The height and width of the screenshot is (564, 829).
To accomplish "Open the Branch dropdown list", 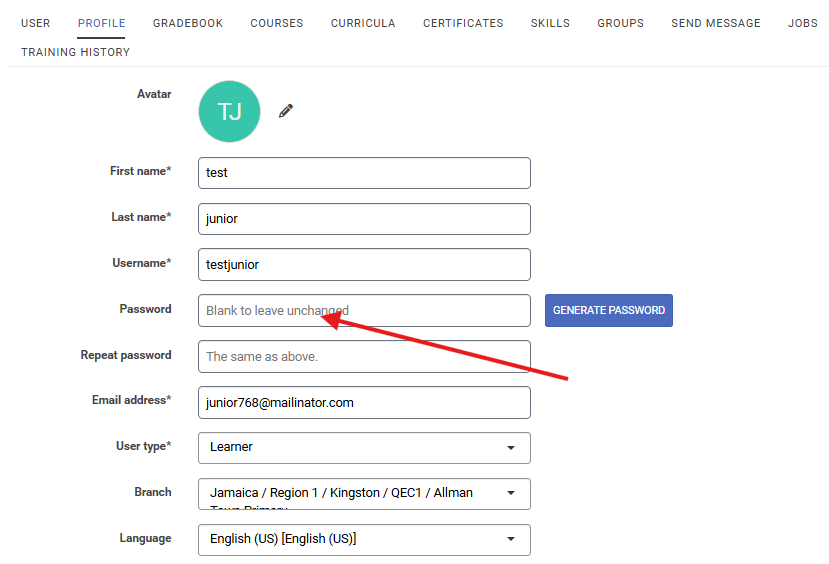I will point(364,494).
